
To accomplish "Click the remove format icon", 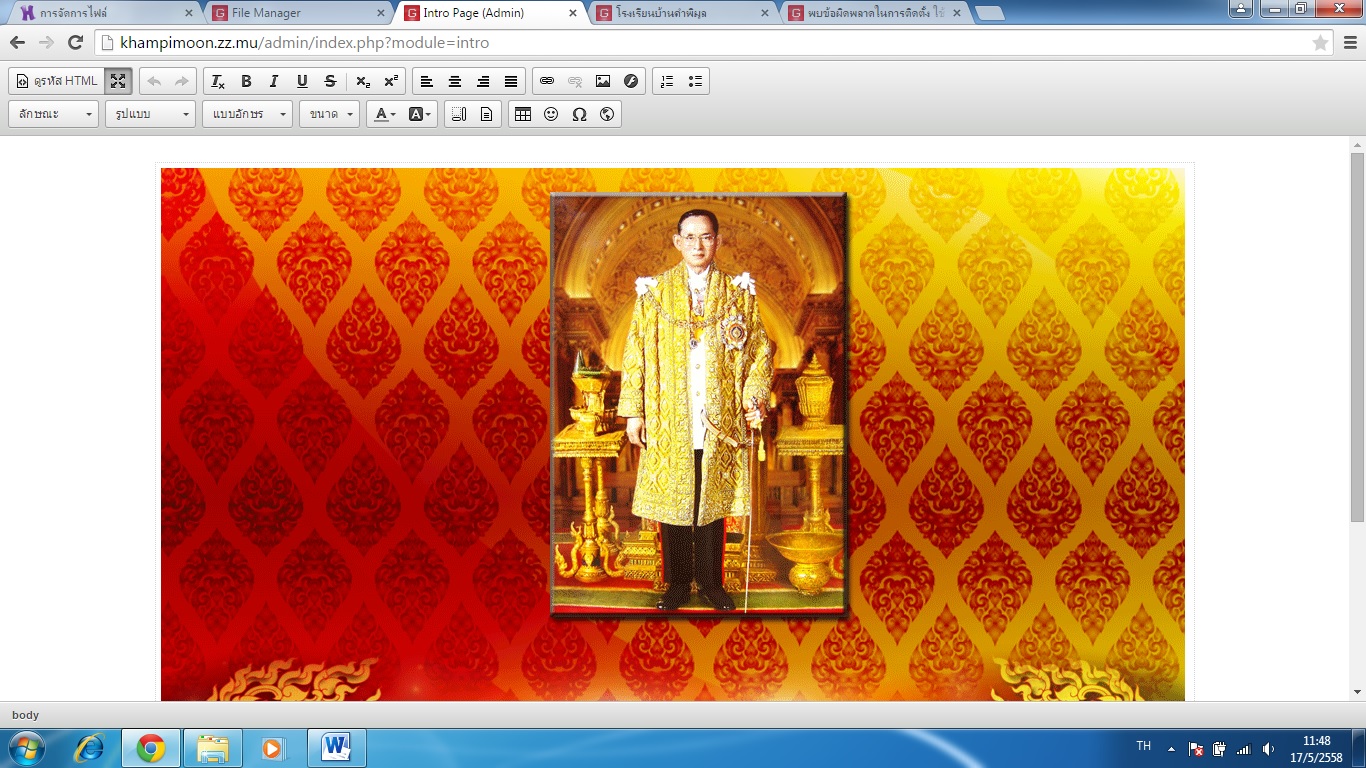I will tap(218, 81).
